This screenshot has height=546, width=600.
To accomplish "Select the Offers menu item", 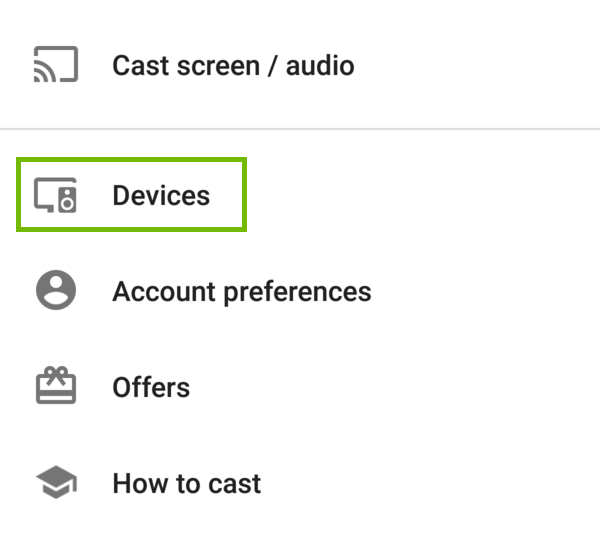I will click(x=151, y=387).
